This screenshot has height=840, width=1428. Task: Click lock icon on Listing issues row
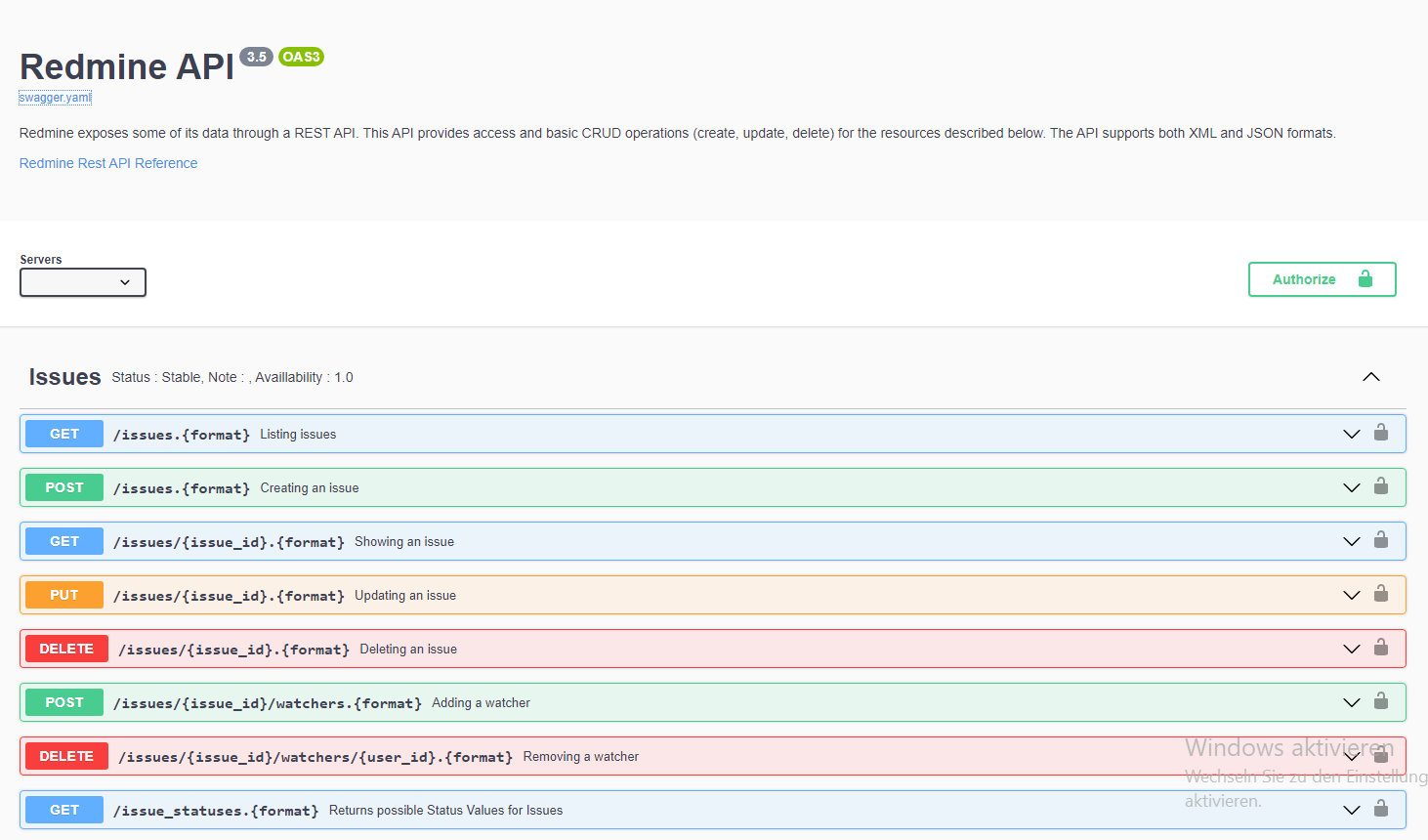(x=1381, y=433)
